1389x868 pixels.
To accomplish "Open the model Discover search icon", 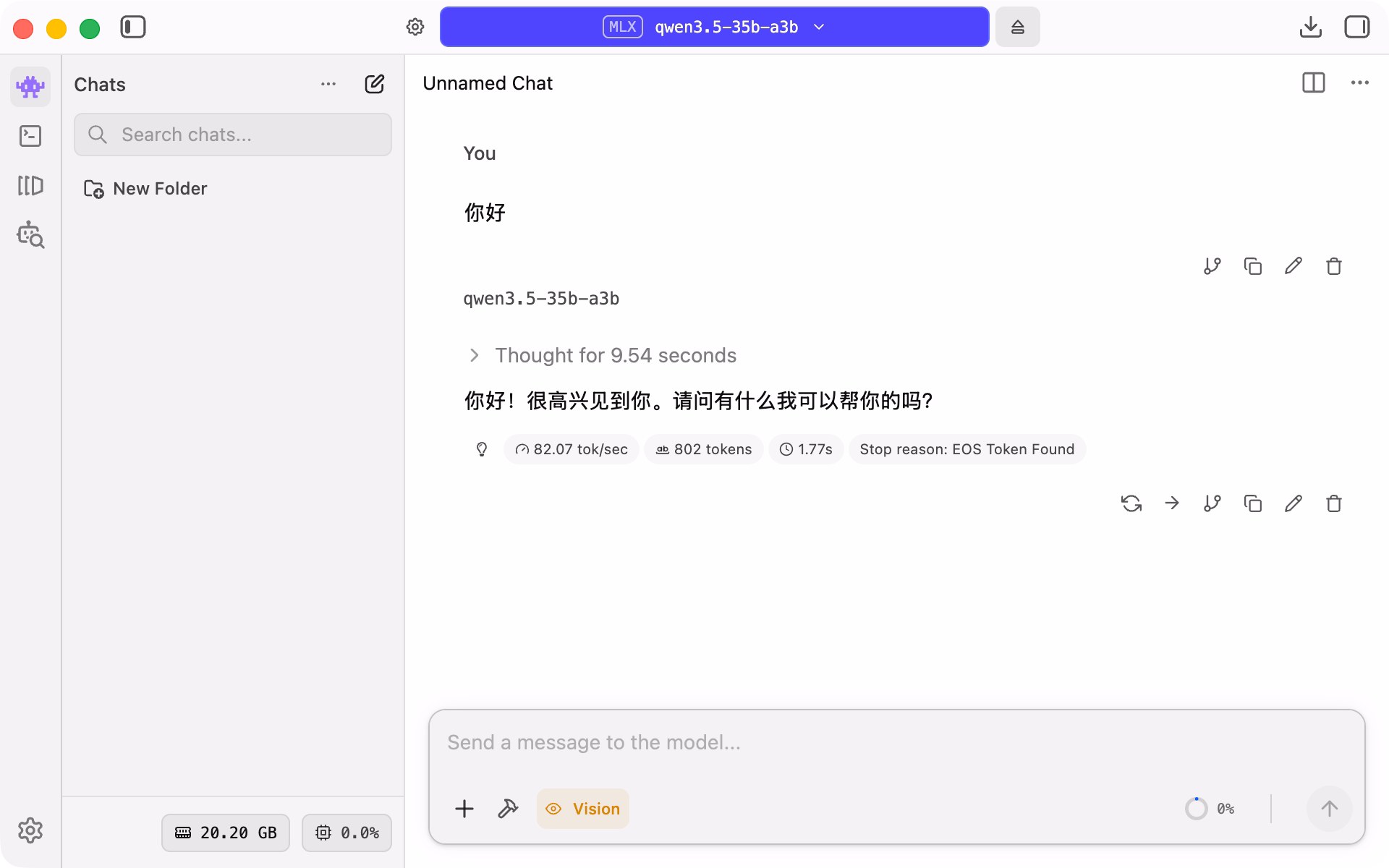I will pos(30,235).
